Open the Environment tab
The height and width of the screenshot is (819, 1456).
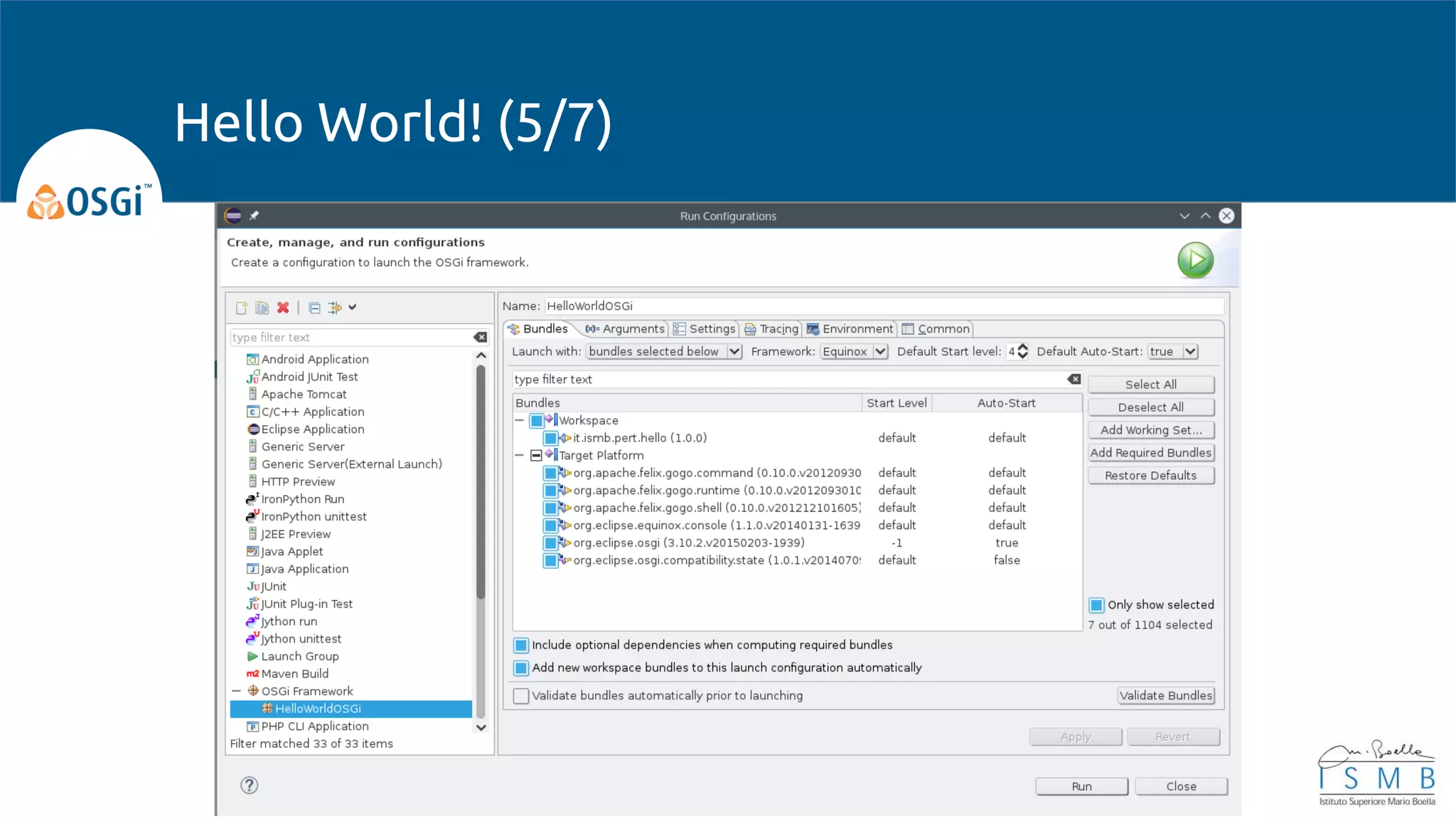pyautogui.click(x=850, y=328)
